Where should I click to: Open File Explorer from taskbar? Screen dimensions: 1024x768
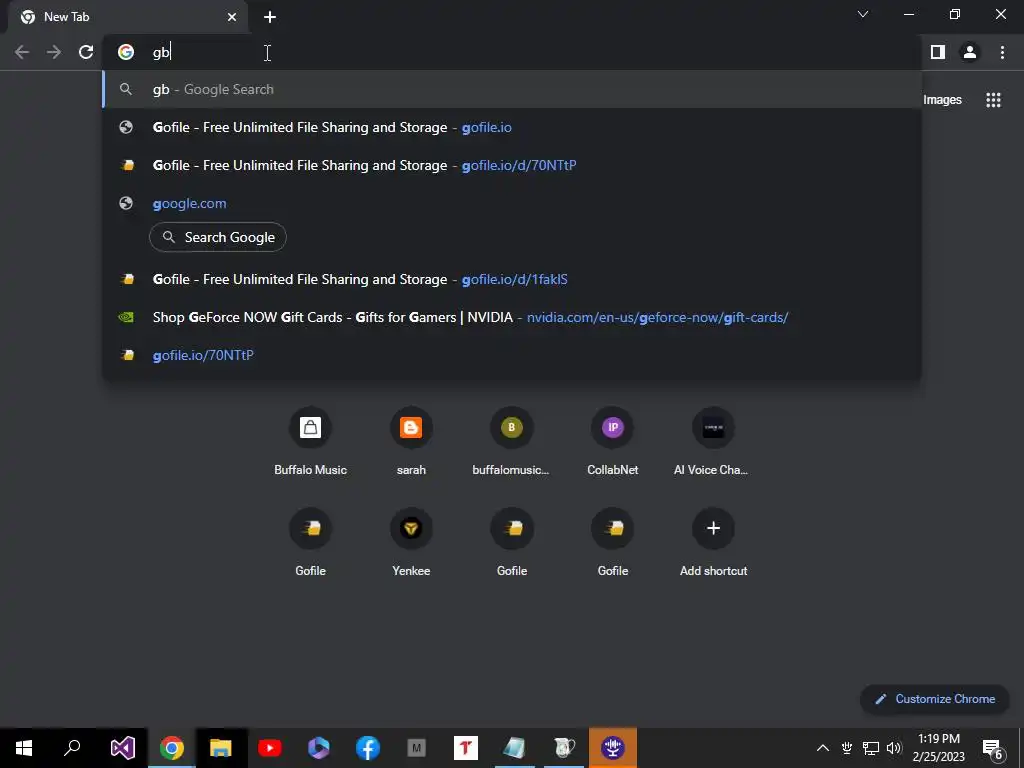221,748
